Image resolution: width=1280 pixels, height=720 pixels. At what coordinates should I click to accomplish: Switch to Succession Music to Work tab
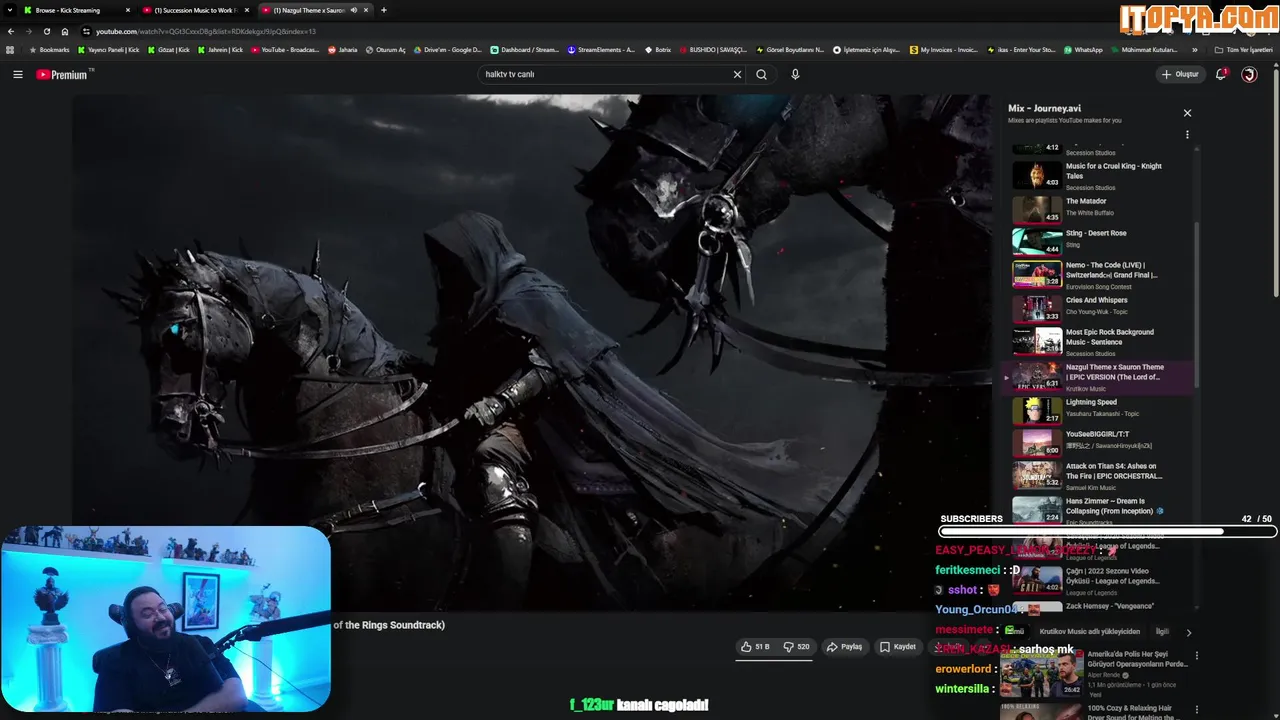195,10
